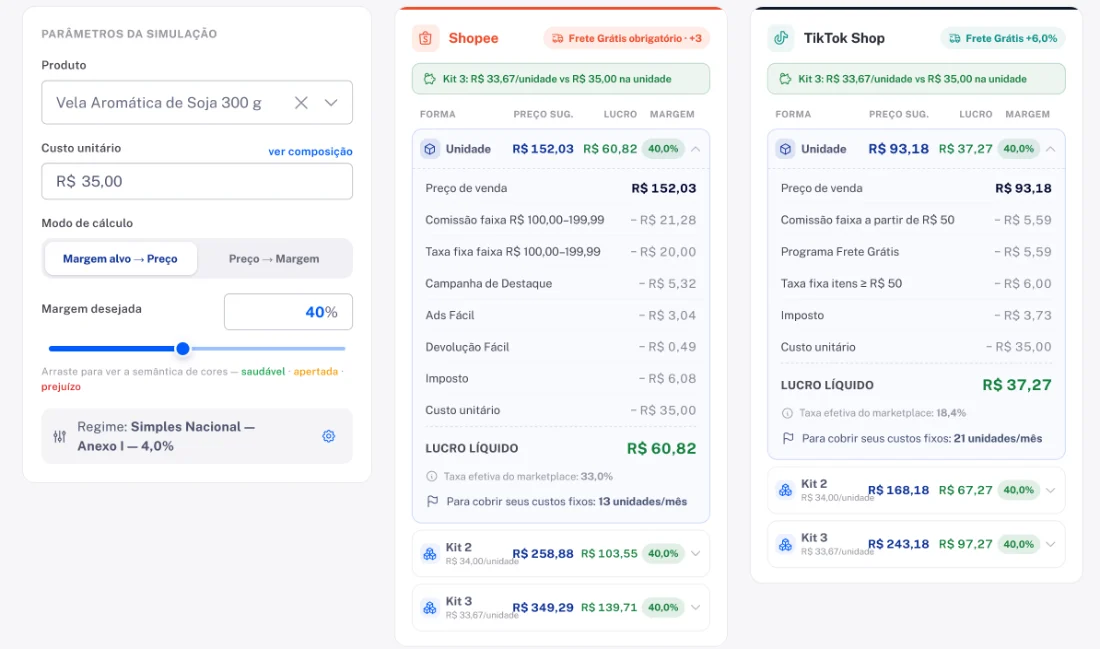Screen dimensions: 1100x649
Task: Click the Shopee Unidade 40,0% margin badge
Action: pyautogui.click(x=663, y=149)
